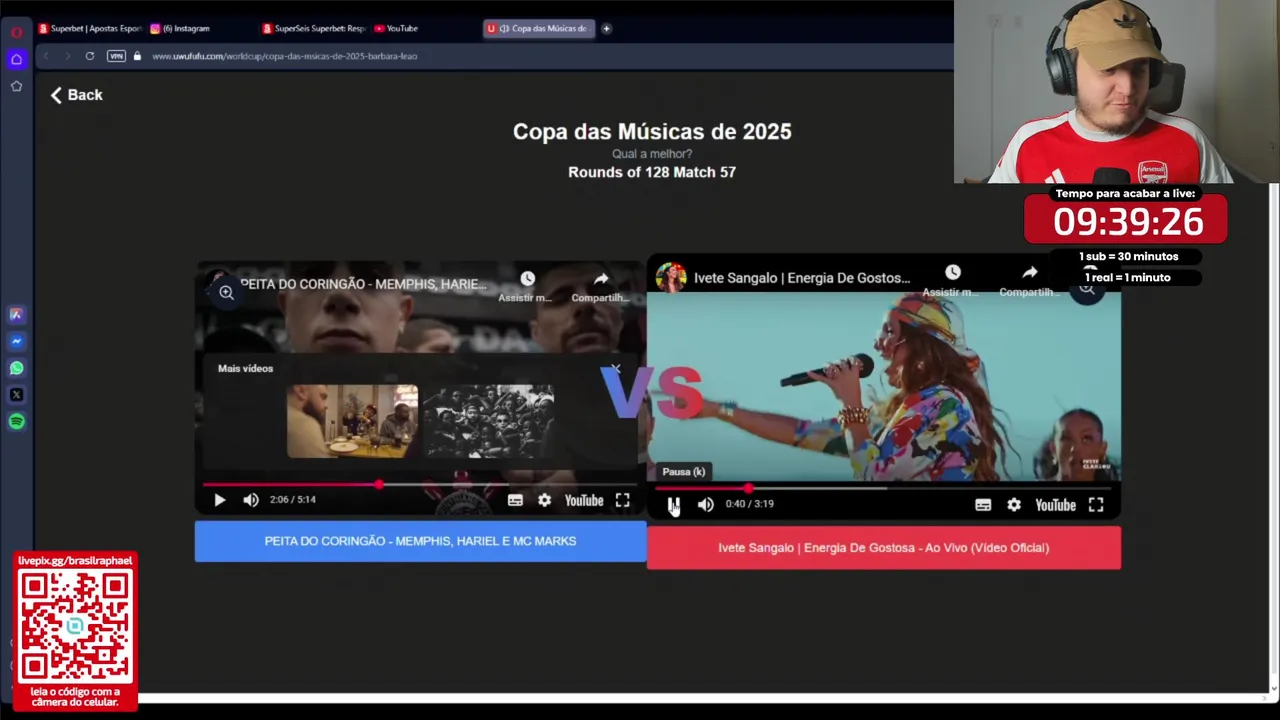Open sidebar bookmarks star icon

pyautogui.click(x=16, y=86)
